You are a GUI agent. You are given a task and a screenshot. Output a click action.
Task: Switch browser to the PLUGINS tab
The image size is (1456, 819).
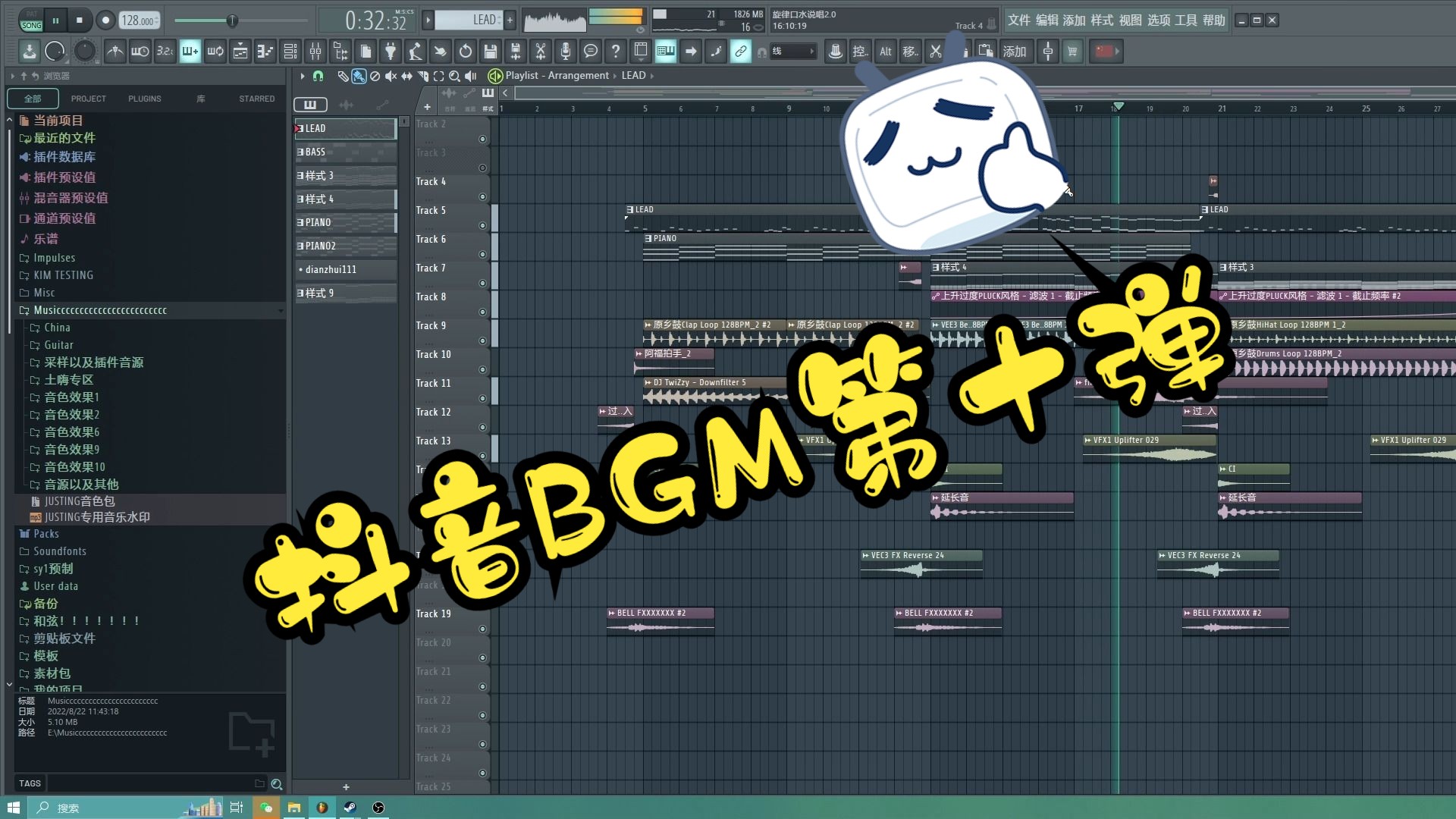(145, 99)
